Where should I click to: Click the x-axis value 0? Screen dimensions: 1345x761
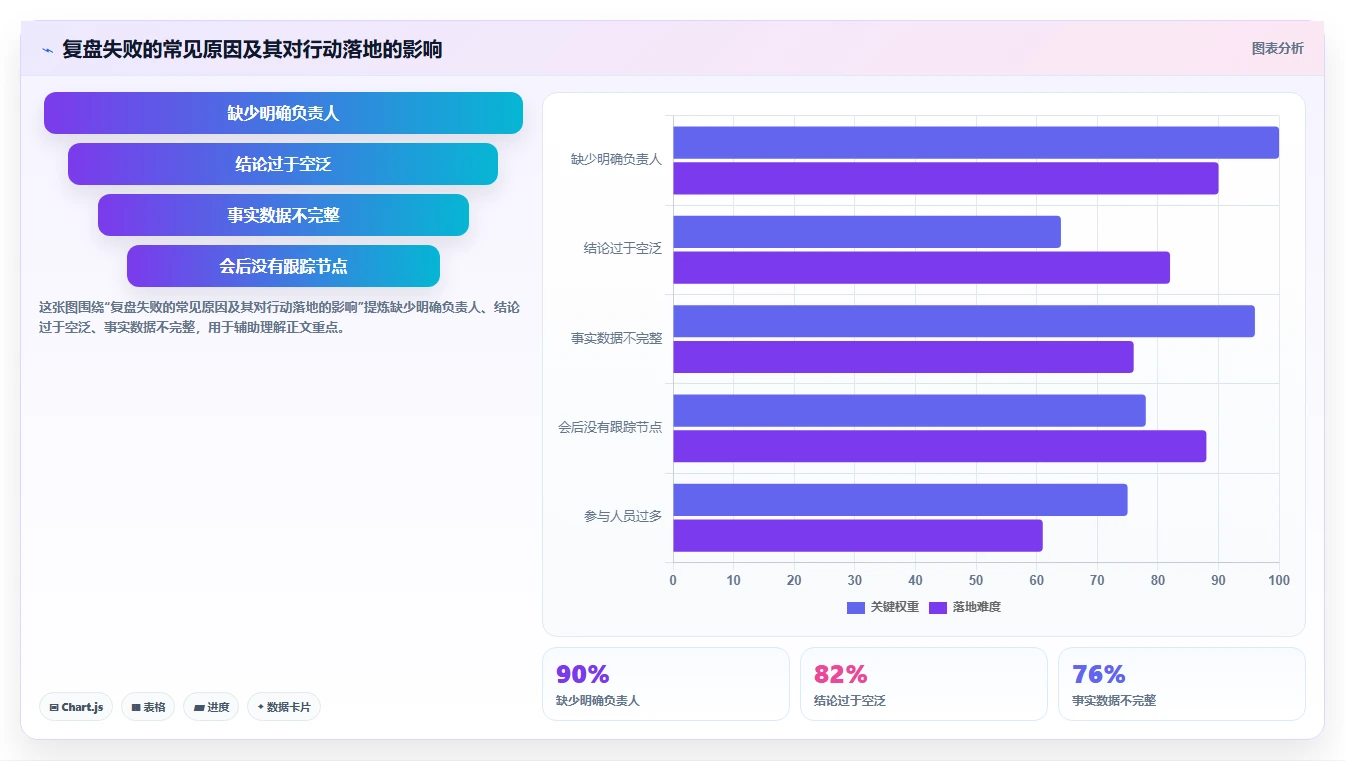pos(673,580)
